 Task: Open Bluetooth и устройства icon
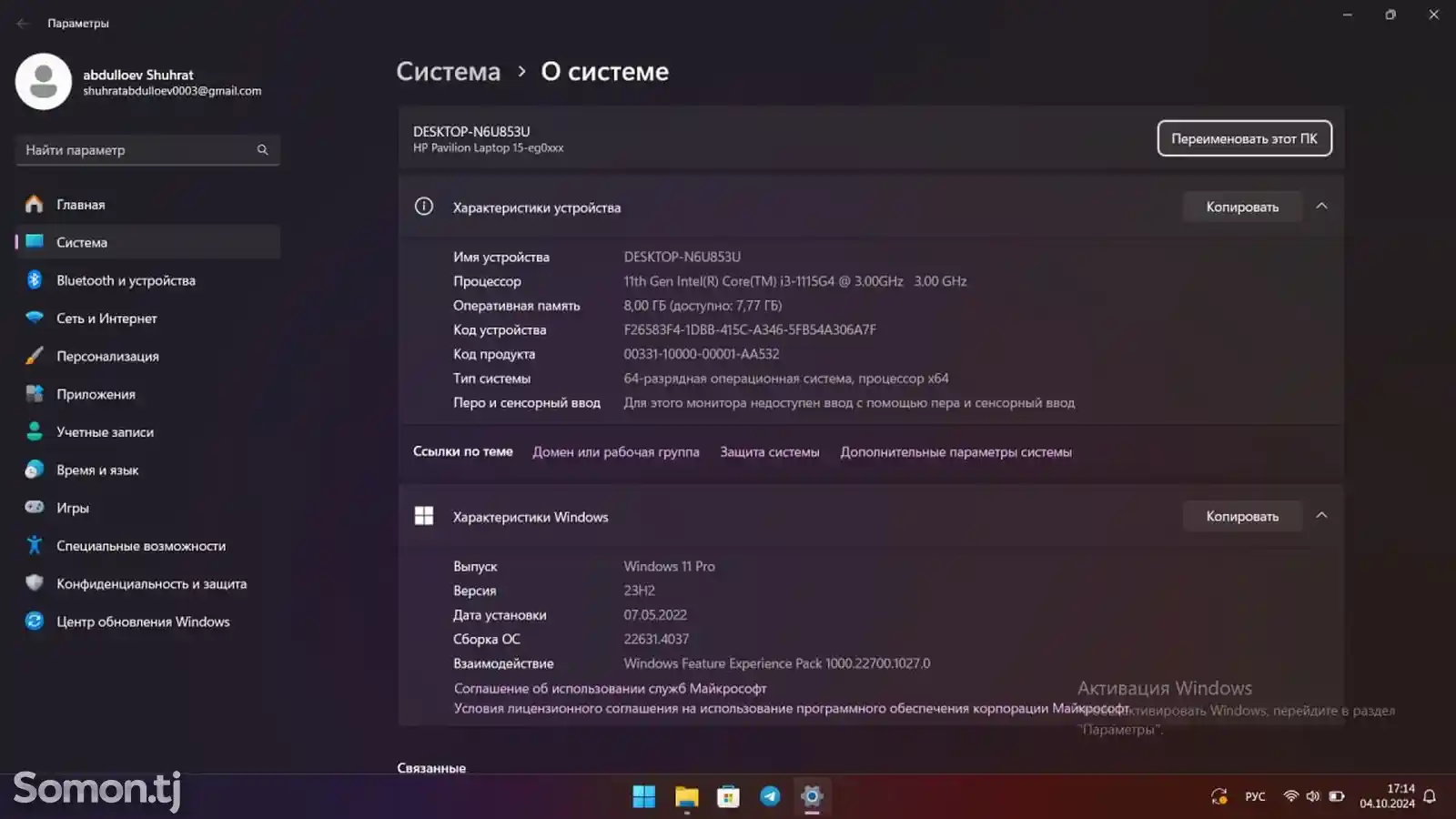34,280
